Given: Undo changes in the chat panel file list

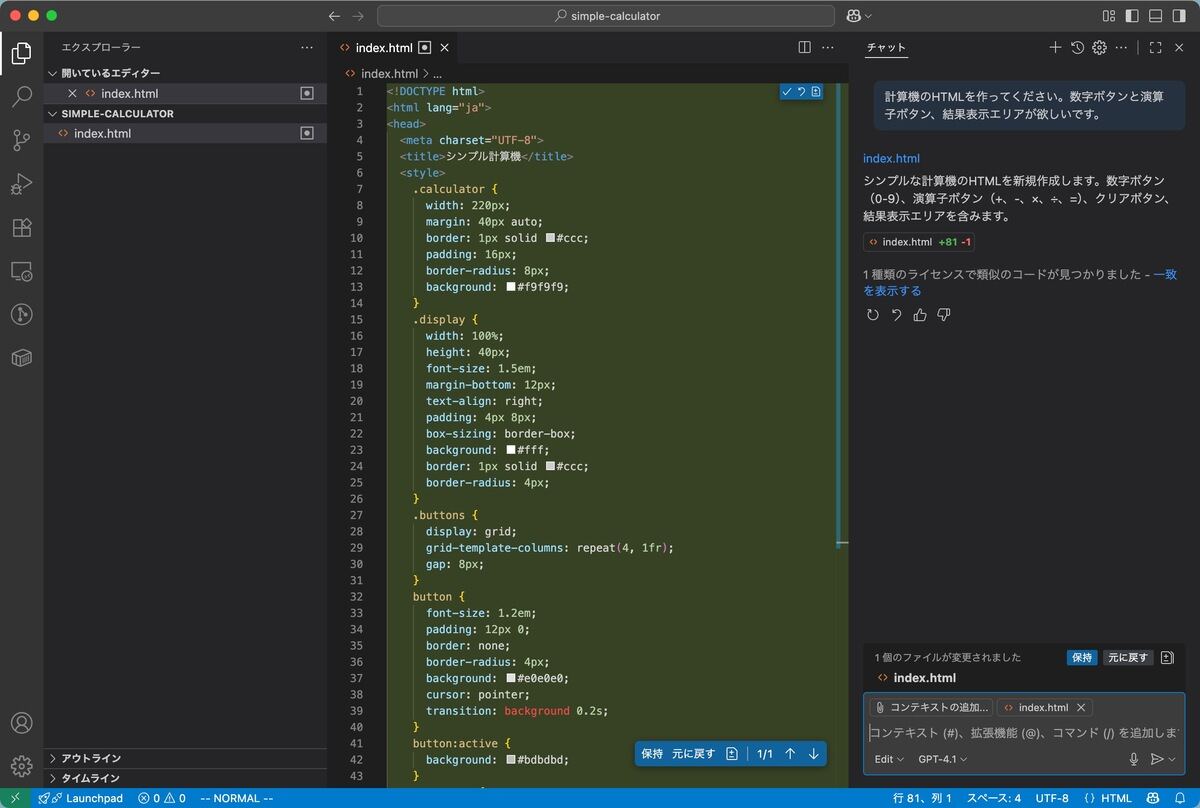Looking at the screenshot, I should (1128, 657).
